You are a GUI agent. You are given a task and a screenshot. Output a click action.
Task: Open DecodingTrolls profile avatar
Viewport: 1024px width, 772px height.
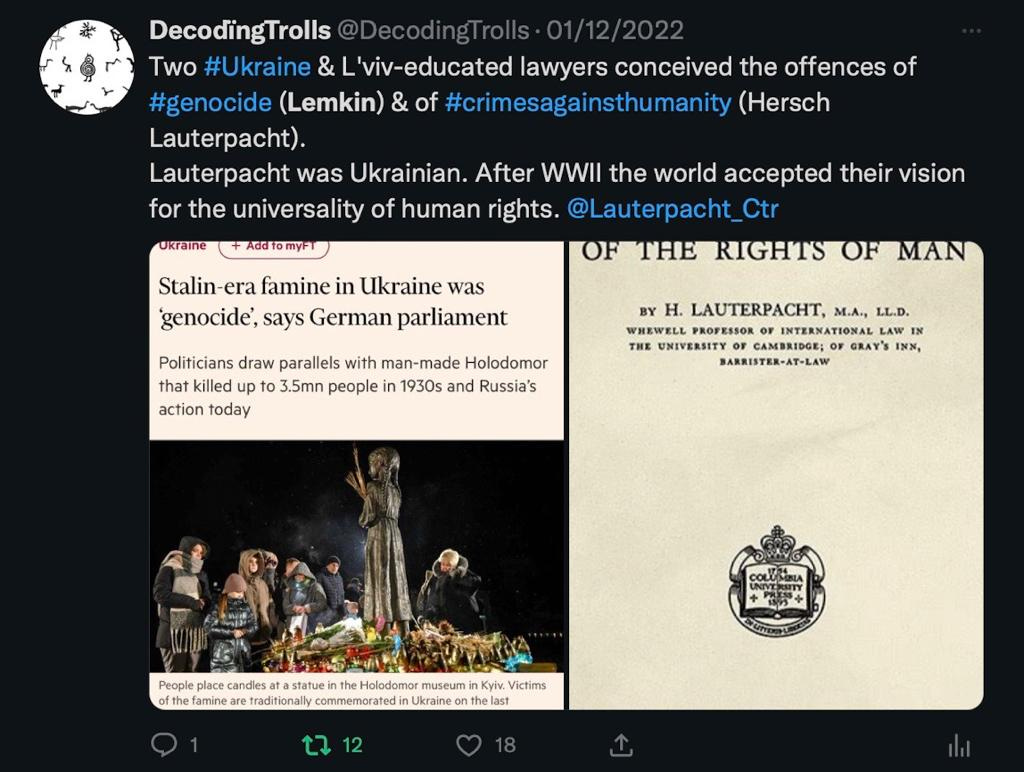[87, 67]
